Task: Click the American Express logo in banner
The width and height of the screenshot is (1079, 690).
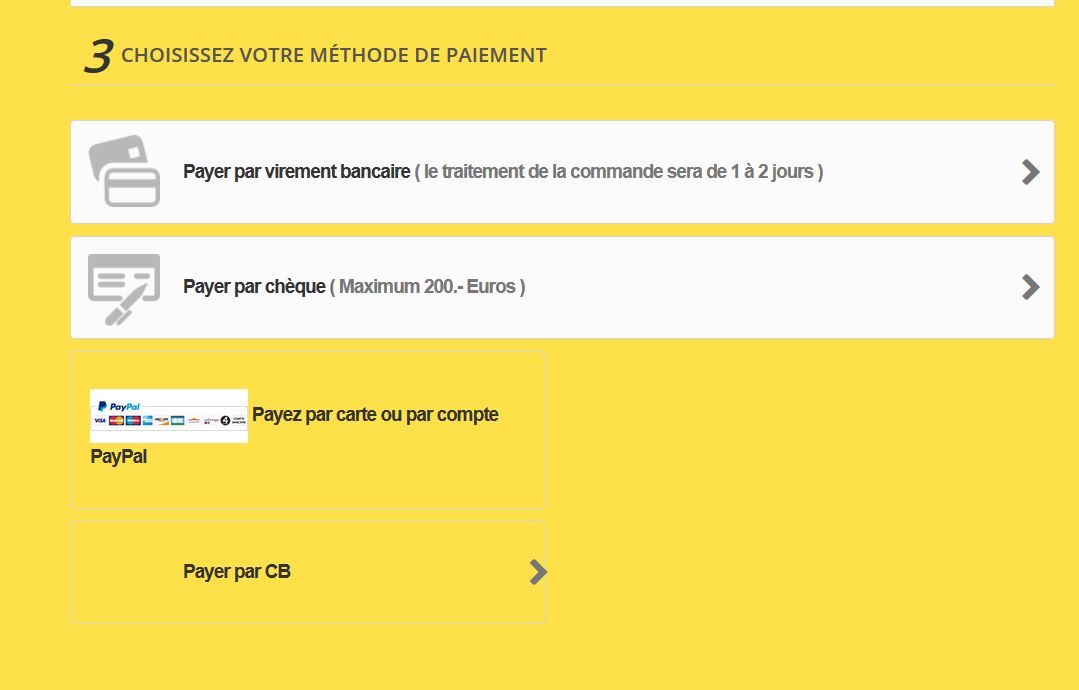Action: pyautogui.click(x=148, y=420)
